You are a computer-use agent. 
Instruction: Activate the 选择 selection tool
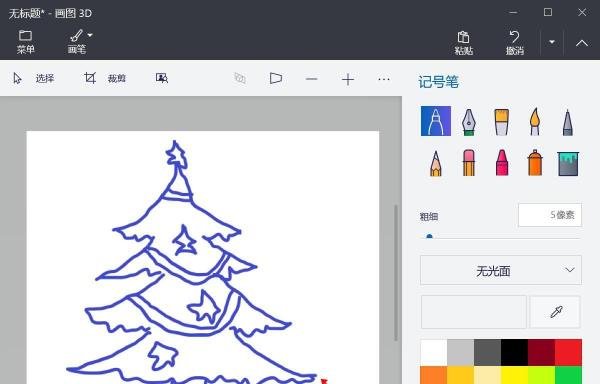34,78
